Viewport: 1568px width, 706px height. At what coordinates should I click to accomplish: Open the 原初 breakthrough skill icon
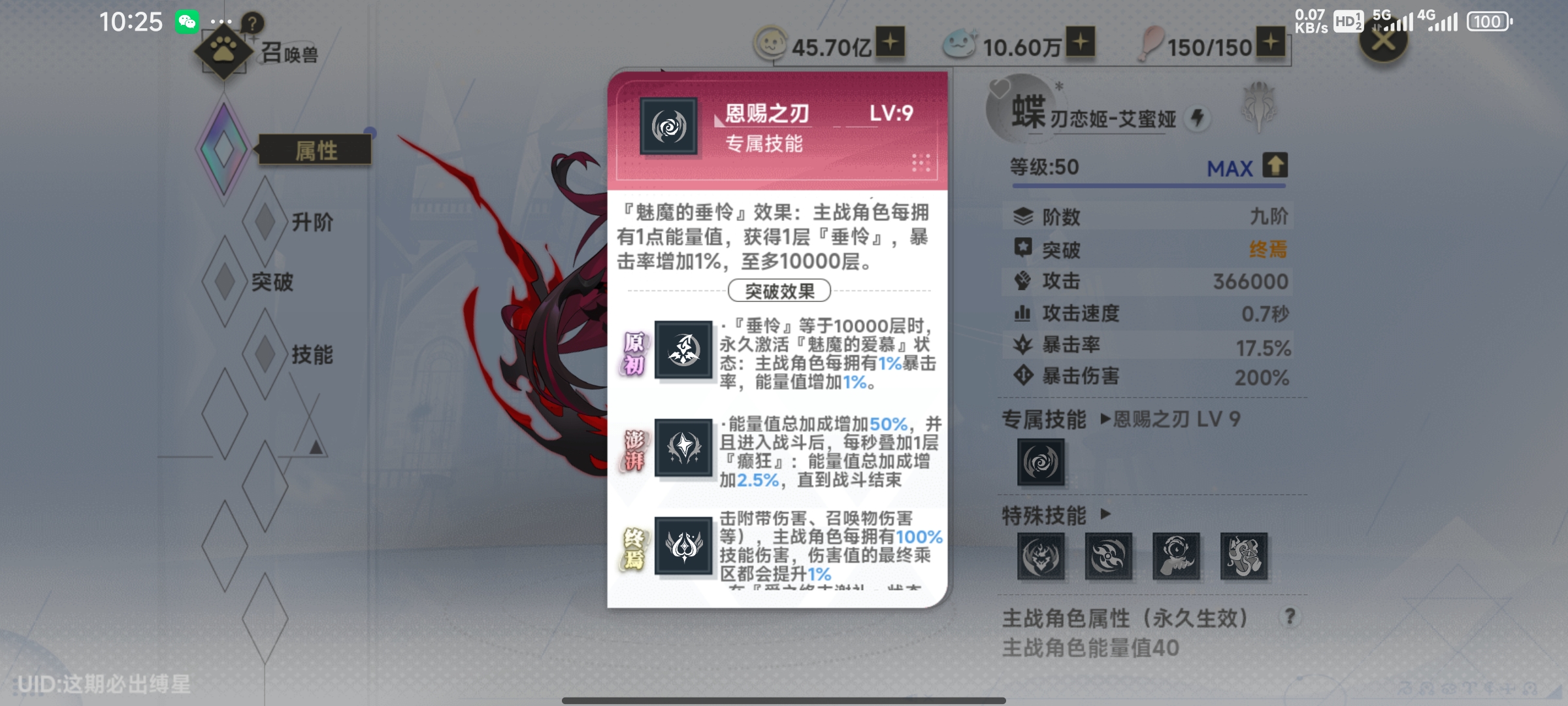(x=683, y=350)
